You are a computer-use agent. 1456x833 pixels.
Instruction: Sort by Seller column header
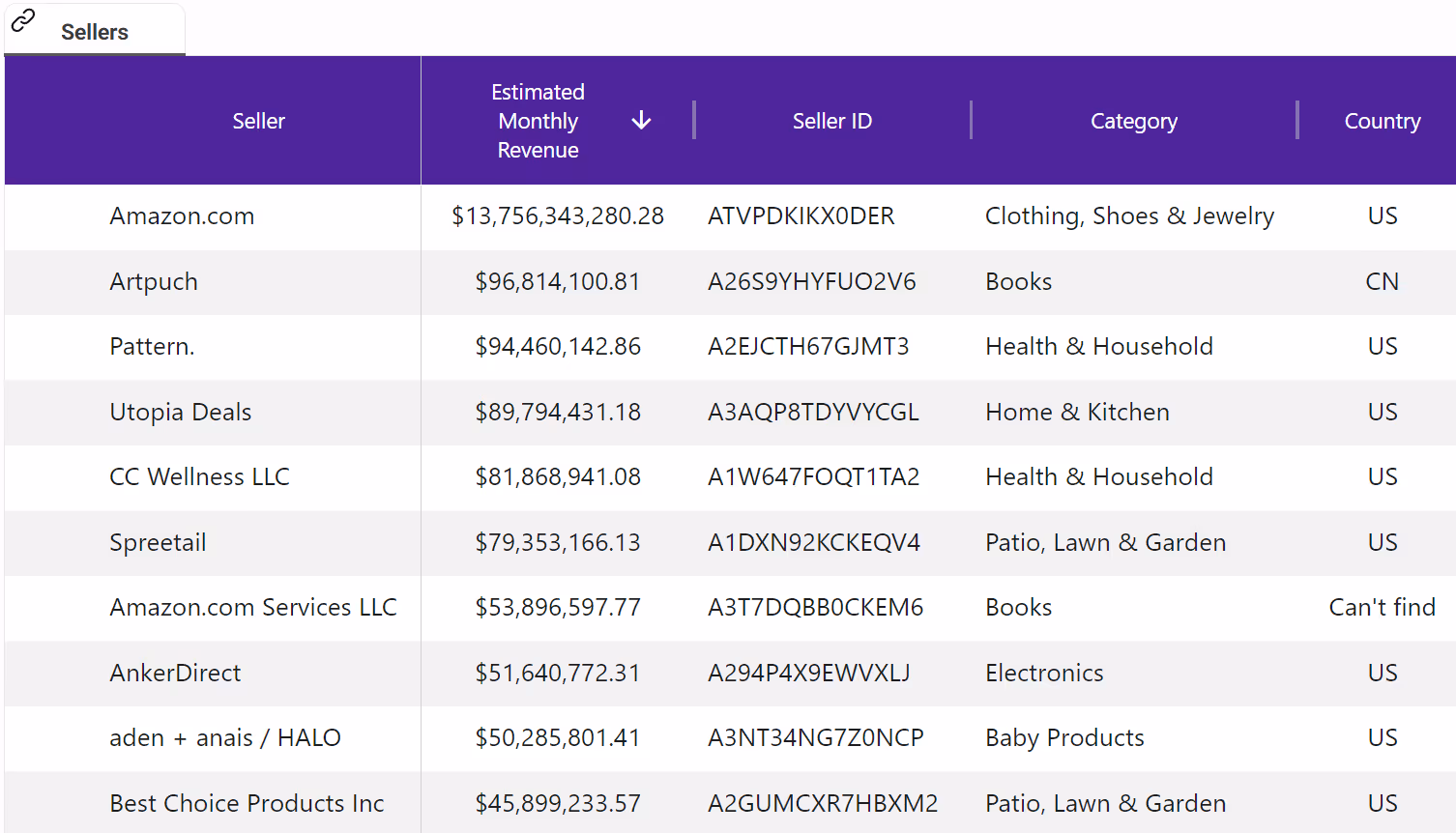[258, 121]
